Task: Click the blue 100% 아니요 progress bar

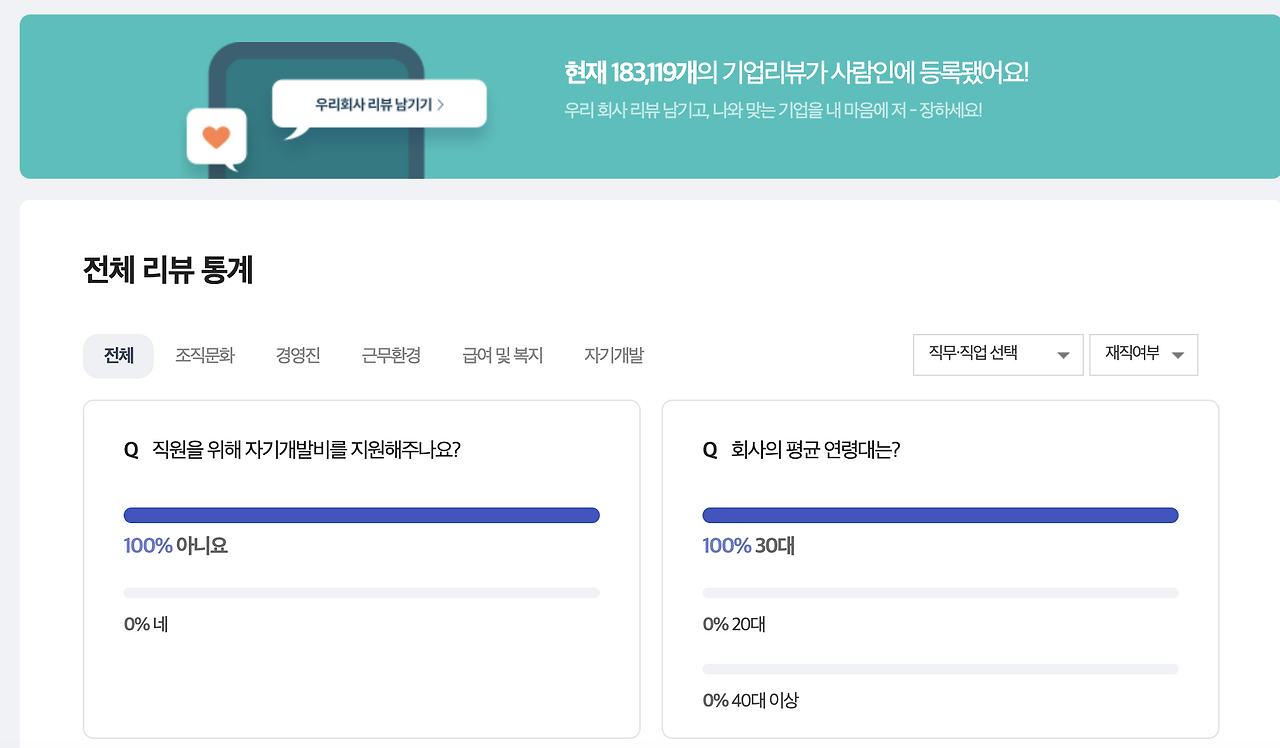Action: (x=361, y=515)
